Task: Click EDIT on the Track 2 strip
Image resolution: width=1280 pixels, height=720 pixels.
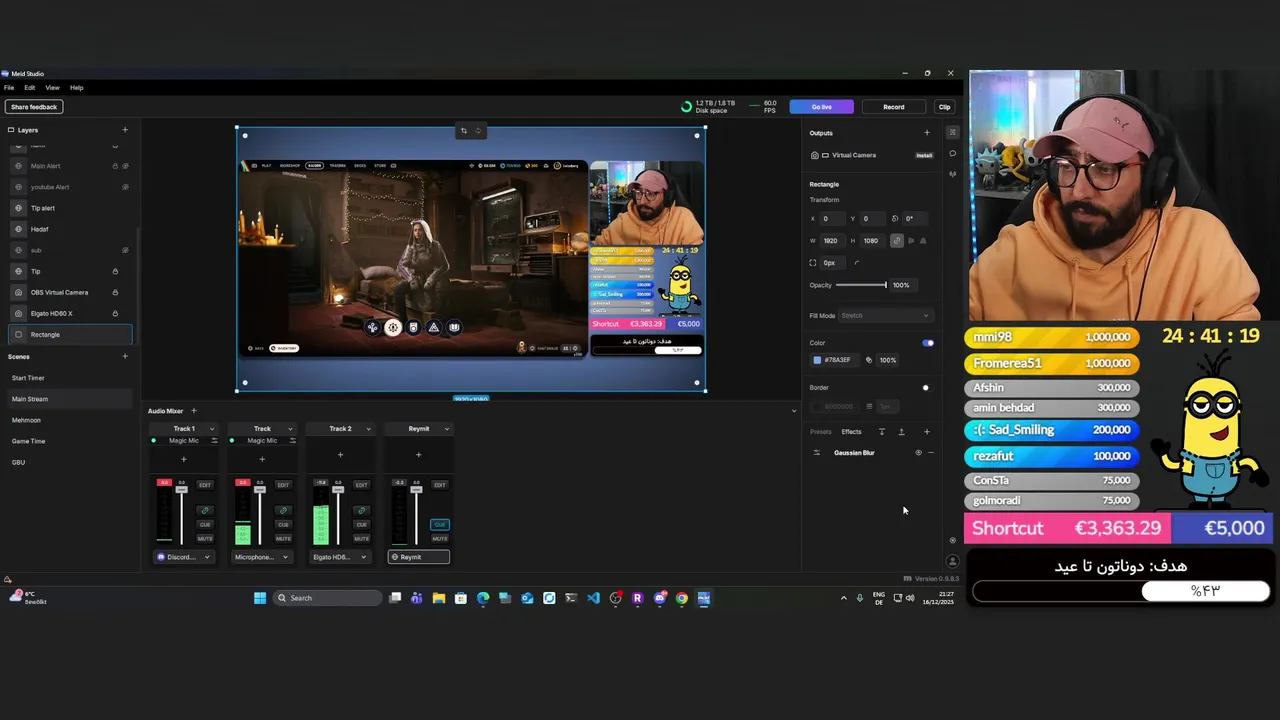Action: pos(361,485)
